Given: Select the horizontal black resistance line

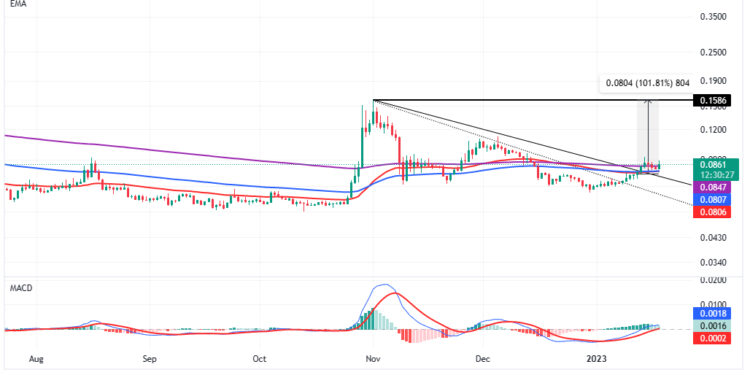Looking at the screenshot, I should pos(533,100).
